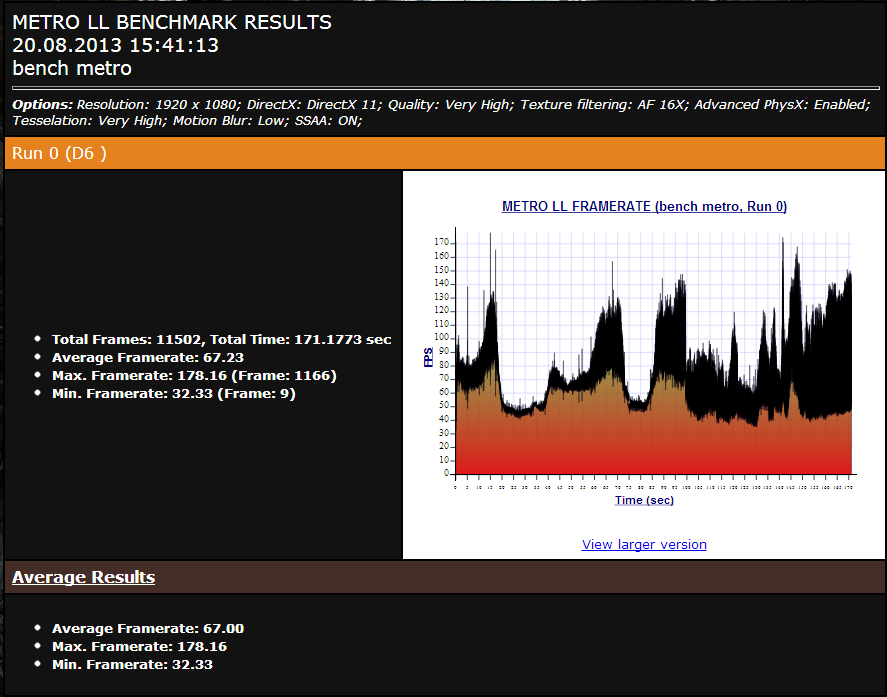Click 'Max. Framerate: 178.16' under Average Results
The image size is (887, 697).
coord(139,647)
